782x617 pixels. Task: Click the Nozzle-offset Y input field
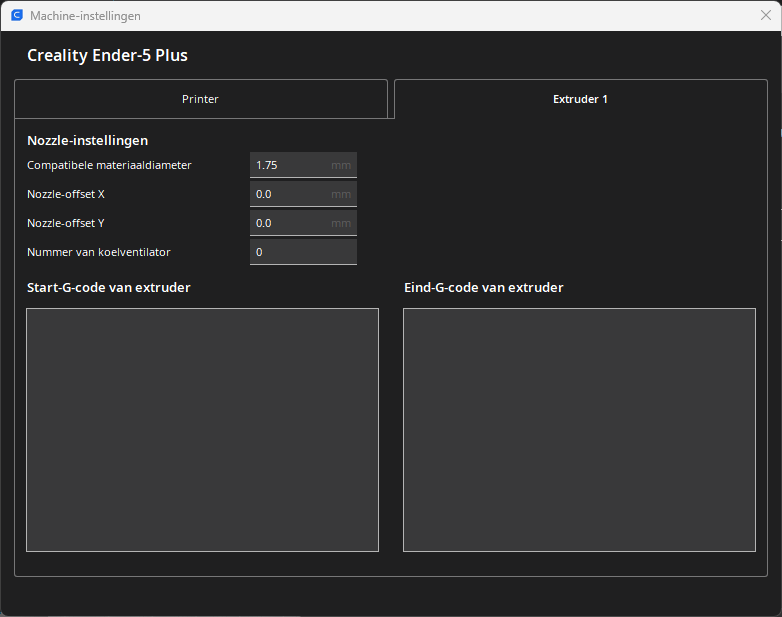point(303,223)
